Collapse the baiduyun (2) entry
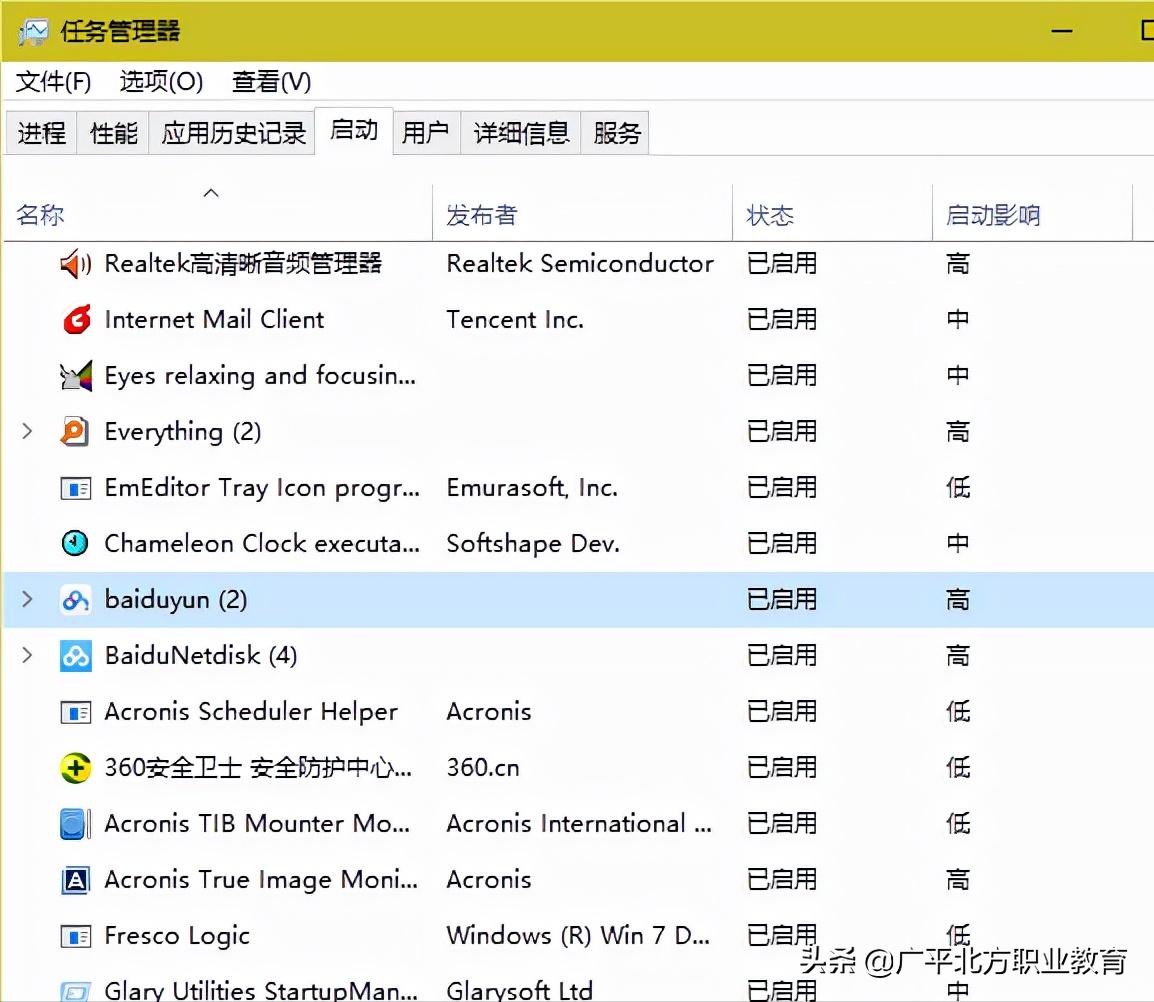 (23, 599)
